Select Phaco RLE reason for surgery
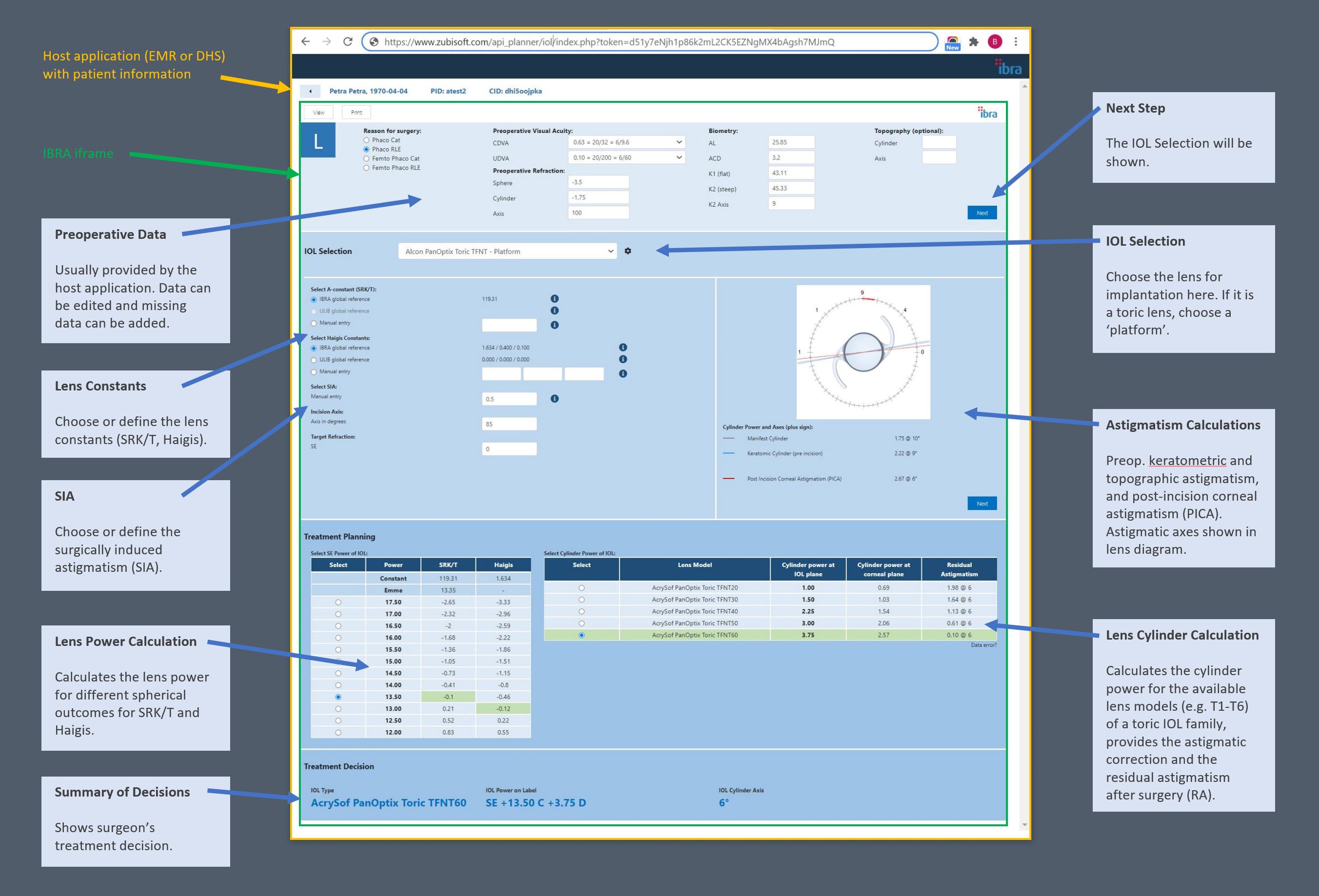This screenshot has height=896, width=1319. (366, 149)
